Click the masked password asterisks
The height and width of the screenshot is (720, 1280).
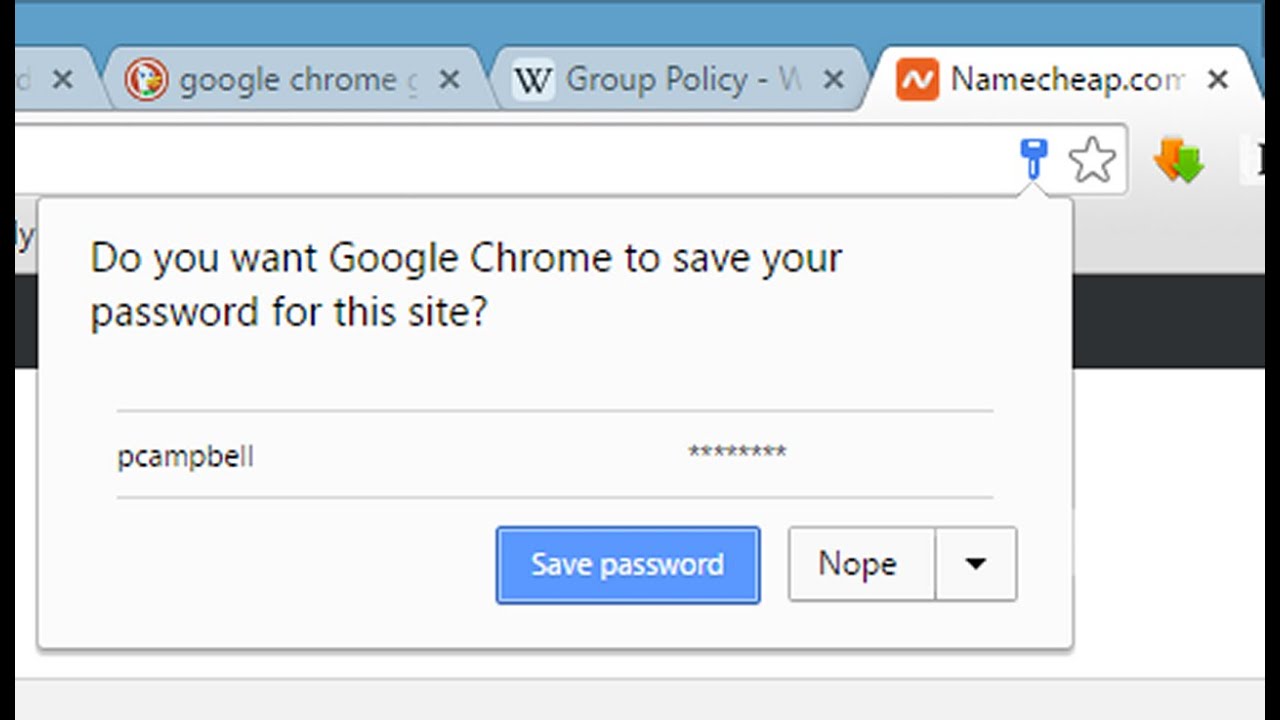pyautogui.click(x=737, y=453)
